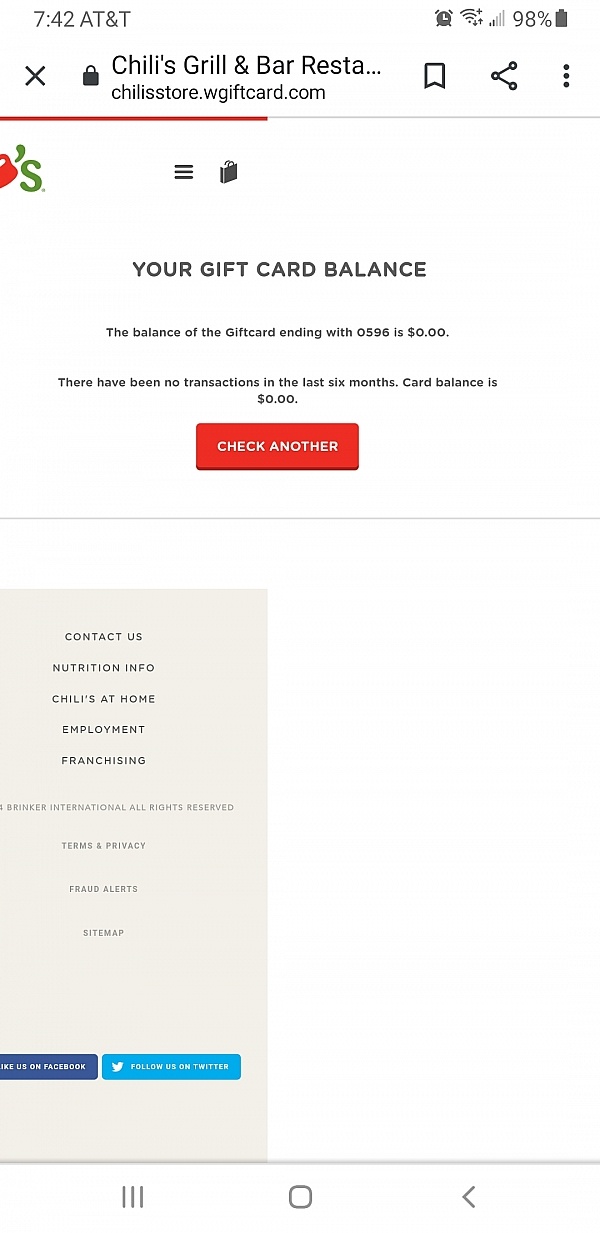Open the shopping bag cart icon
Screen dimensions: 600x1233
(229, 172)
